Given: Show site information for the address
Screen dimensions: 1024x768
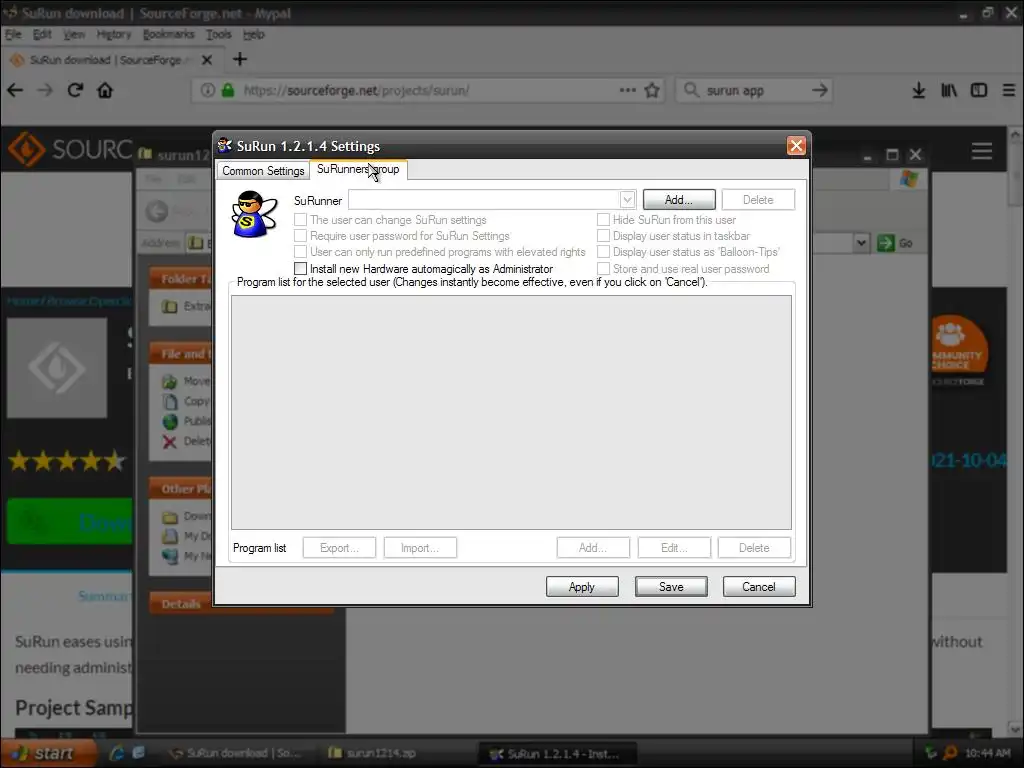Looking at the screenshot, I should [x=208, y=90].
